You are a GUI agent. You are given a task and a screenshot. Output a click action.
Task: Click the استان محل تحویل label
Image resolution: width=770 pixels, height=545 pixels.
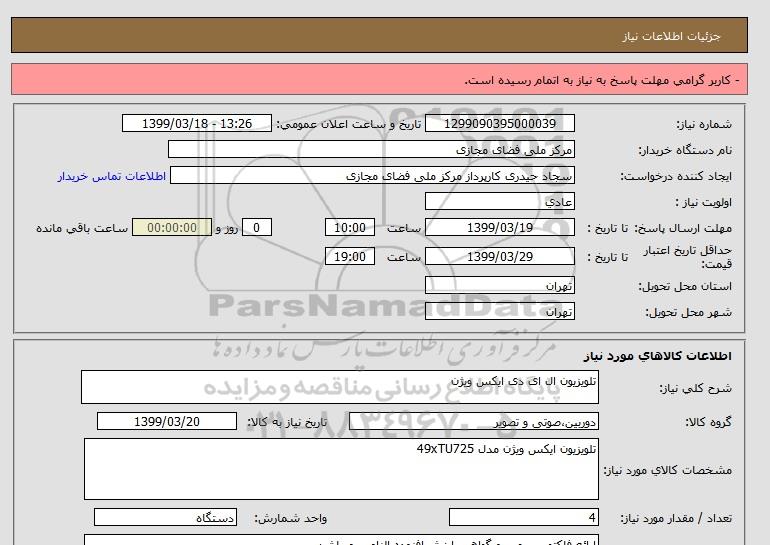685,286
